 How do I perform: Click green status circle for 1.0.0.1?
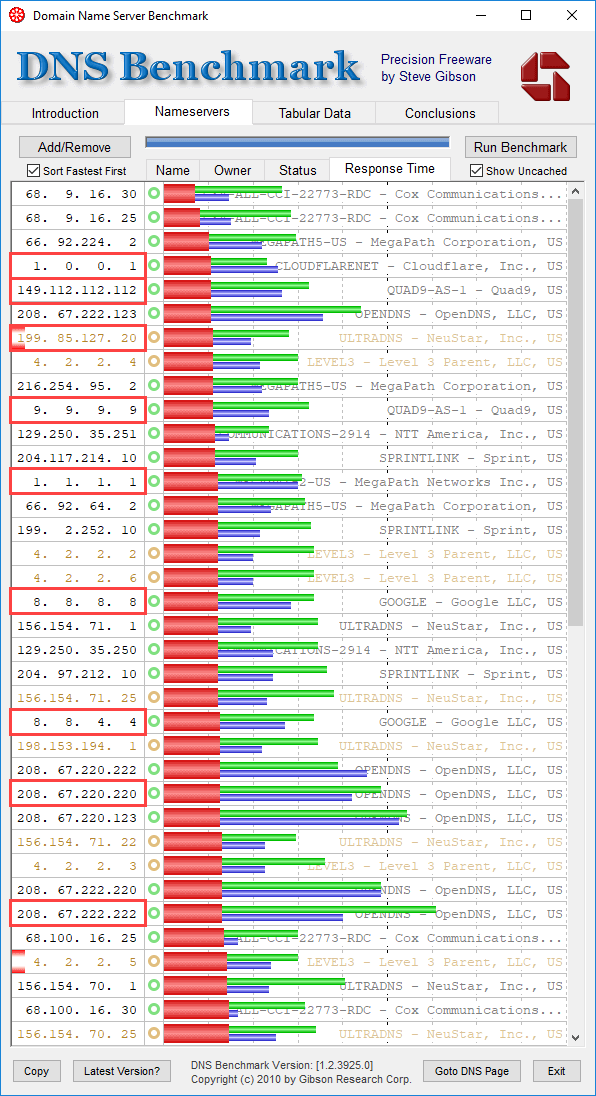click(154, 266)
